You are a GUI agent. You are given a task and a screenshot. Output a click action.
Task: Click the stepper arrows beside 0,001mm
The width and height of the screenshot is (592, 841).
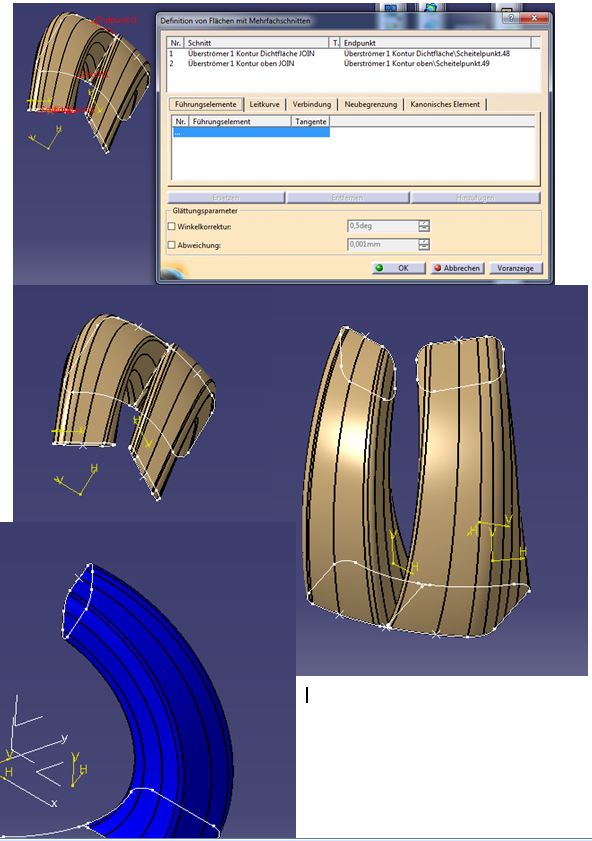tap(424, 244)
